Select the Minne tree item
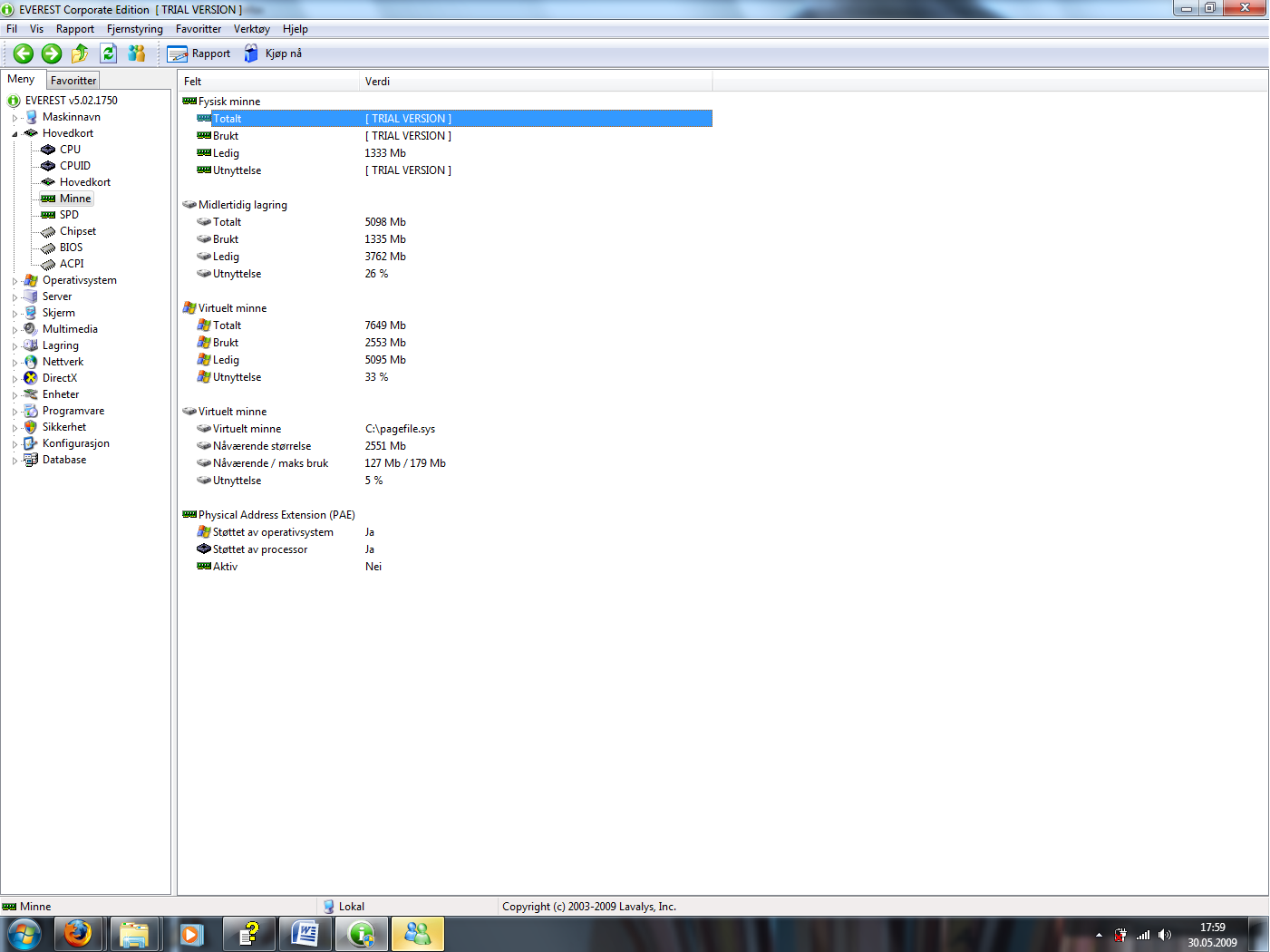The height and width of the screenshot is (952, 1270). point(75,199)
